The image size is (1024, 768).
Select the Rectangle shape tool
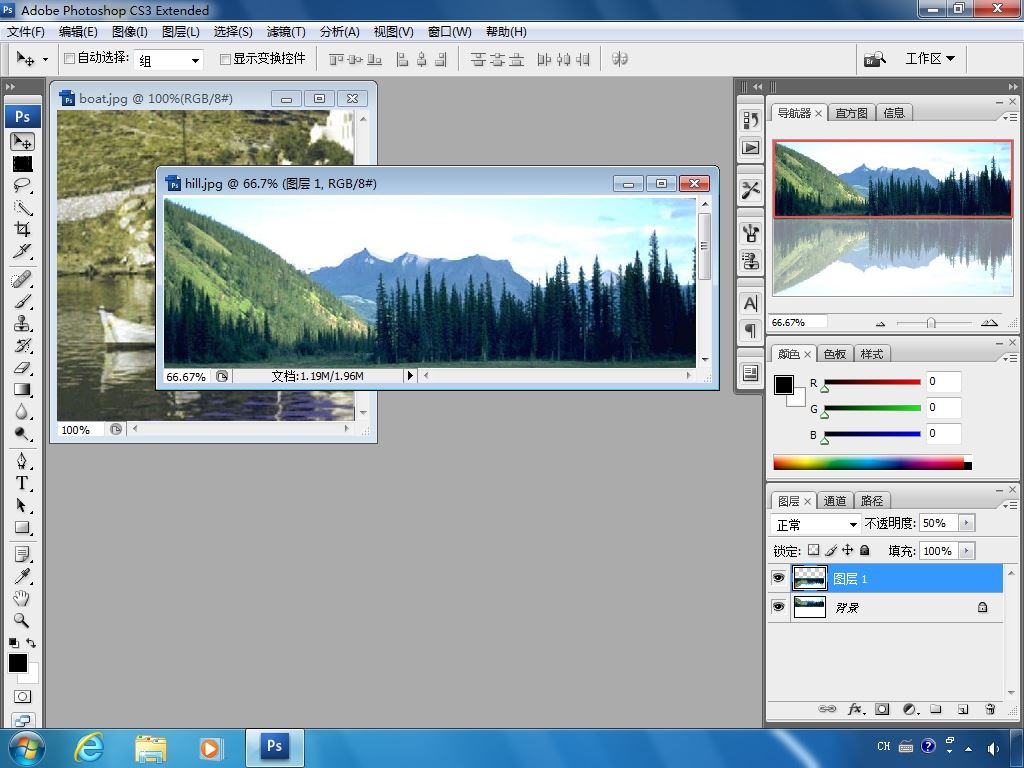tap(22, 527)
